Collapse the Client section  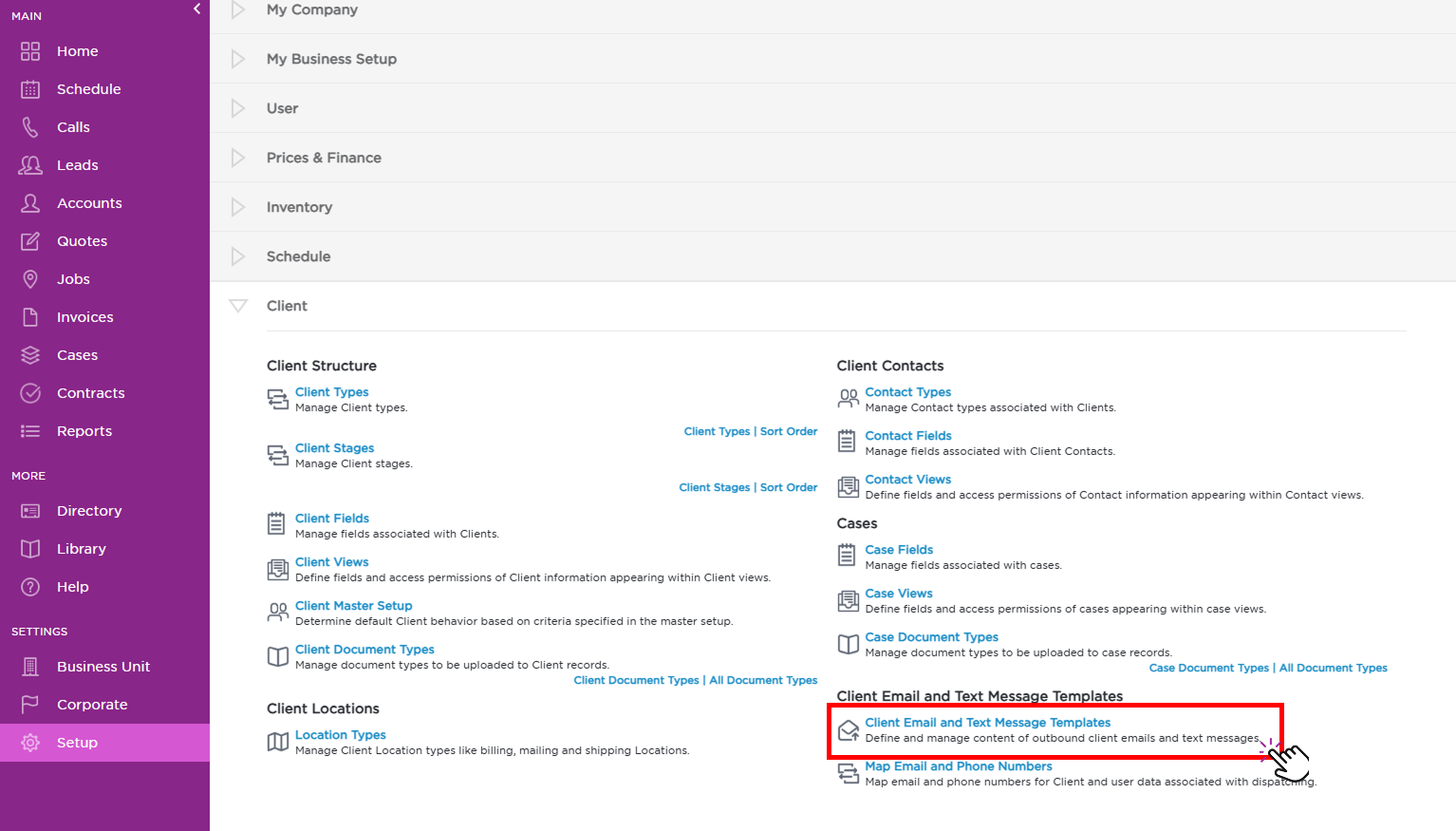[238, 306]
